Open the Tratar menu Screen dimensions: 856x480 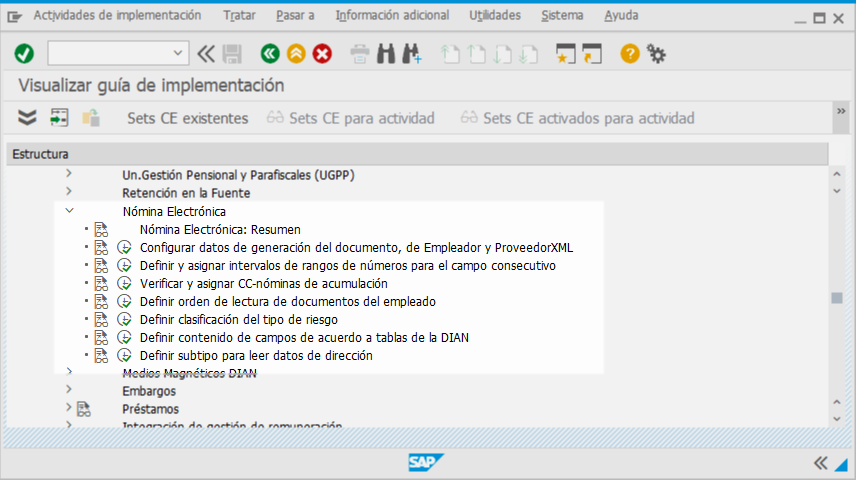[x=239, y=15]
